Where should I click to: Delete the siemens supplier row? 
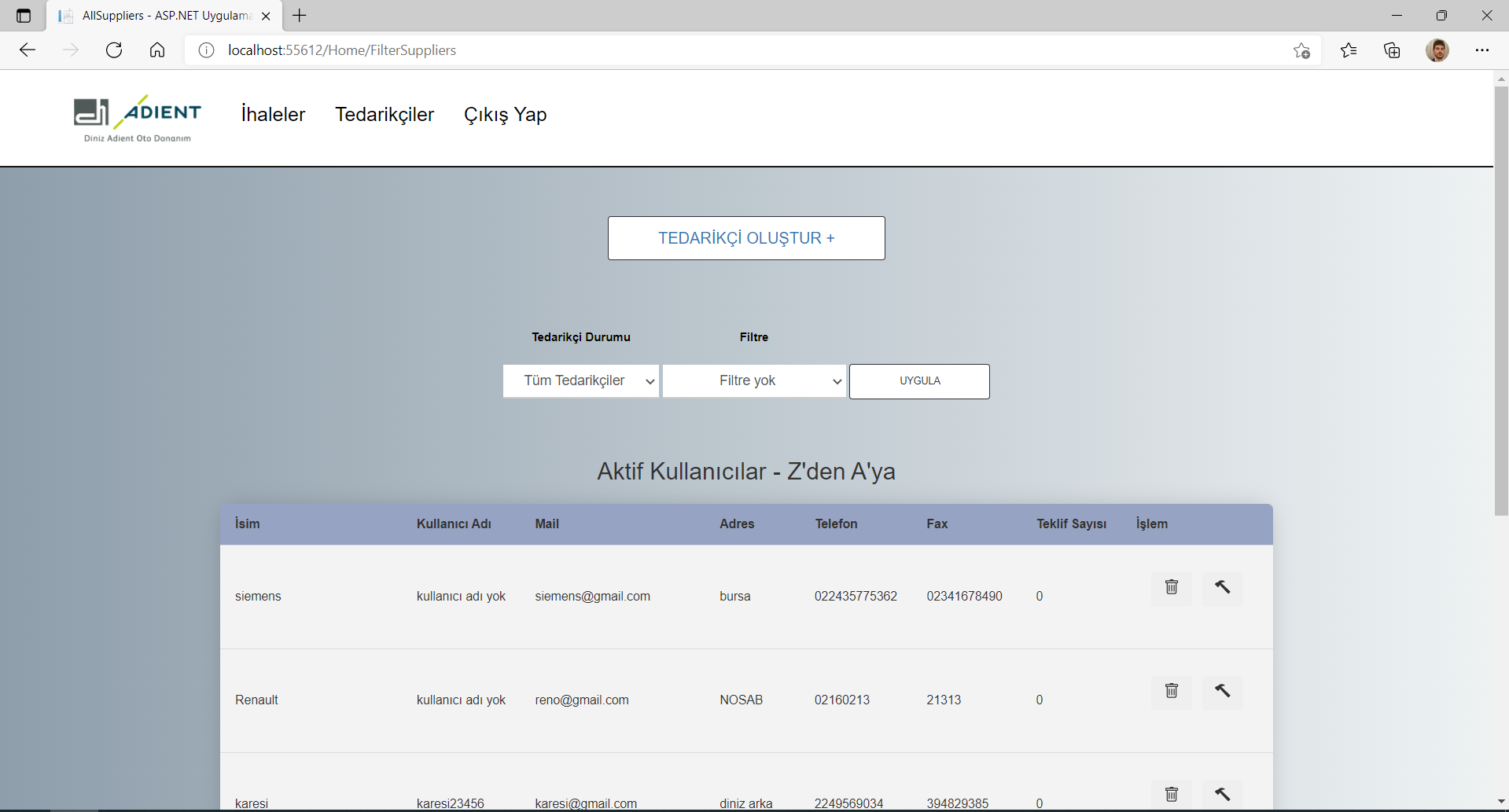click(1172, 587)
